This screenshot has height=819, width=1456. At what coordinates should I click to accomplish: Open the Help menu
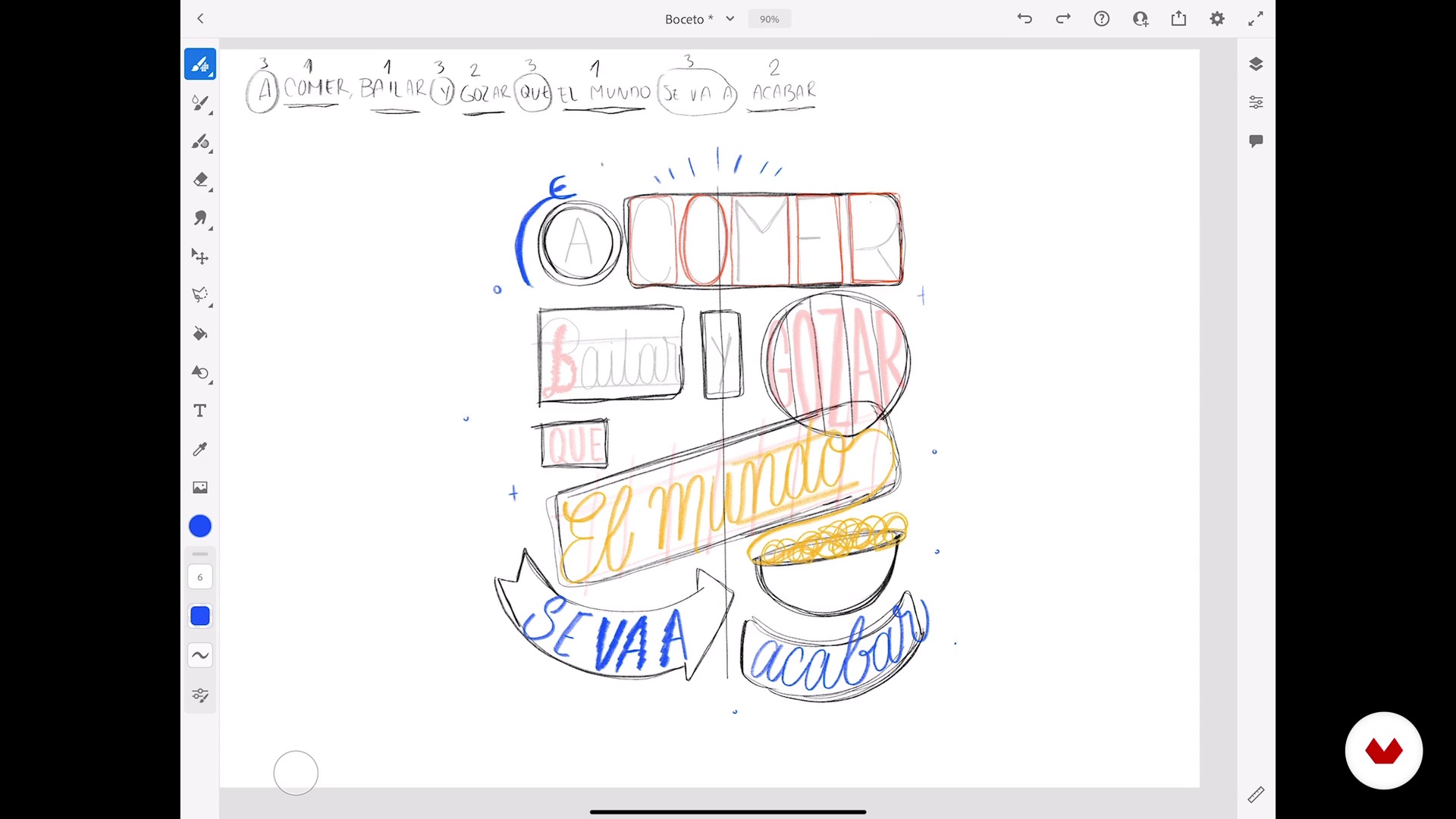(1102, 19)
